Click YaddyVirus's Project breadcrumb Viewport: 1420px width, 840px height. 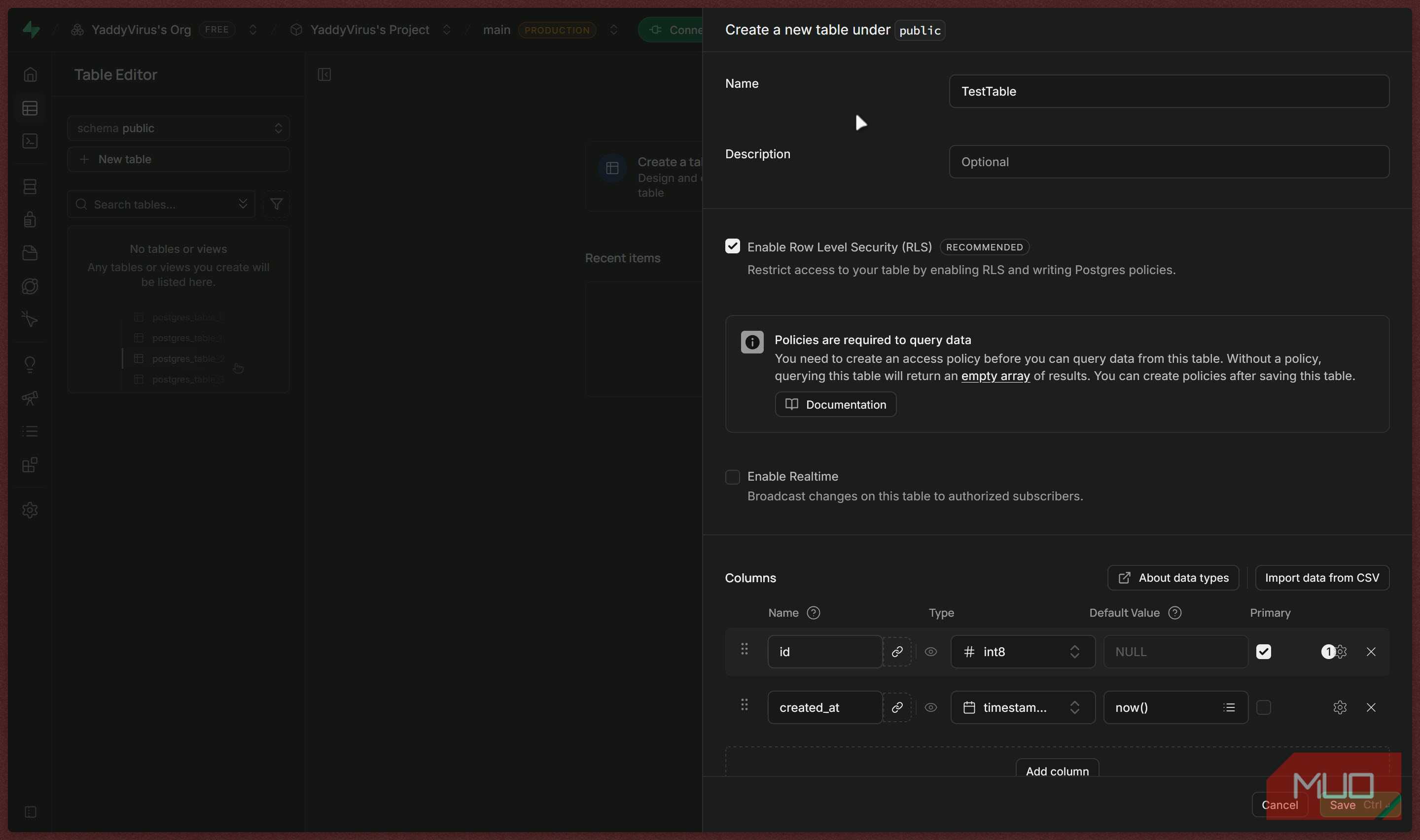pyautogui.click(x=370, y=30)
